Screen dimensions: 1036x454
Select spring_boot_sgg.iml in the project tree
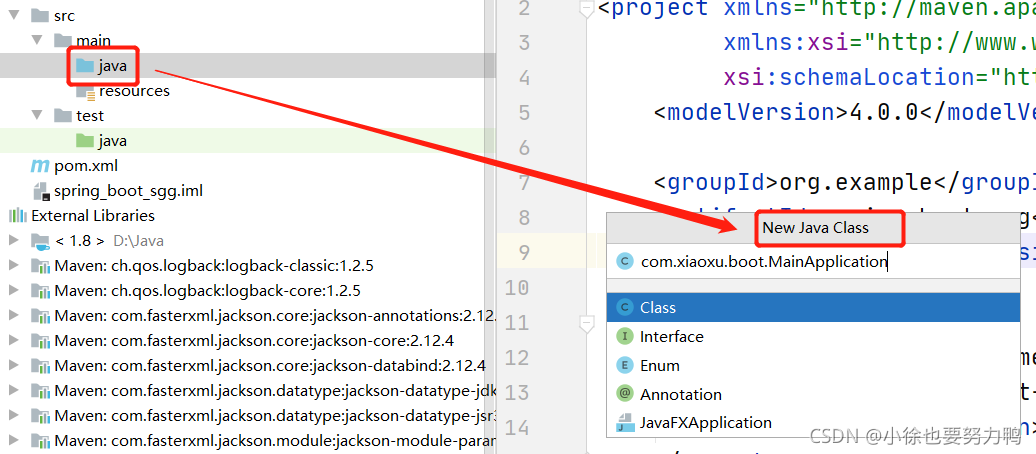[128, 191]
